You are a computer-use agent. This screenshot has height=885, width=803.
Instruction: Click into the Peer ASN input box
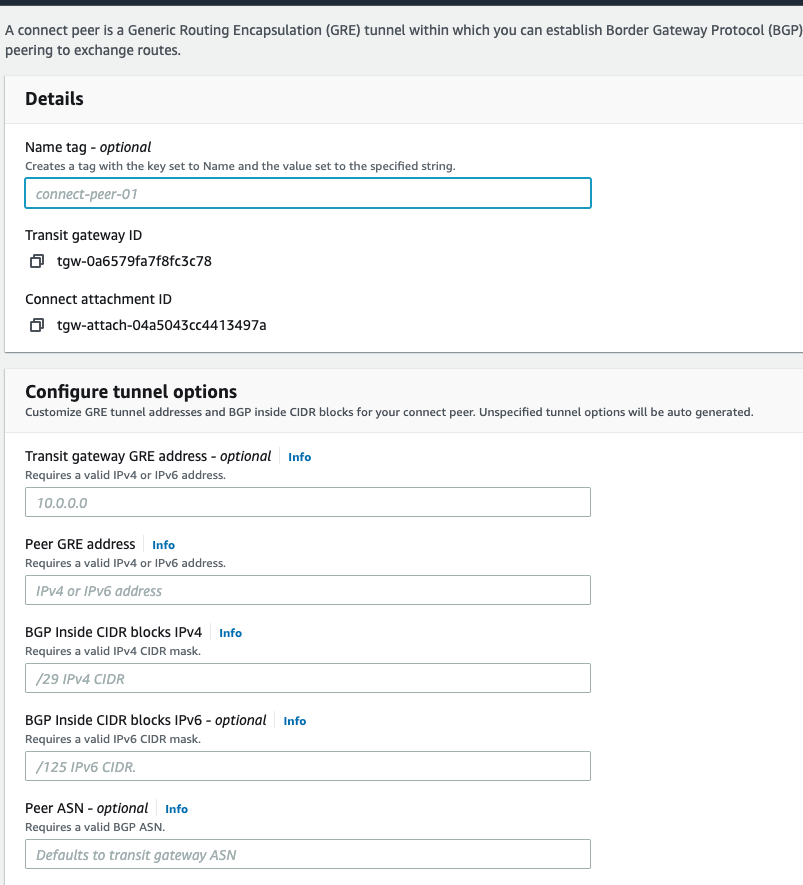pos(307,854)
